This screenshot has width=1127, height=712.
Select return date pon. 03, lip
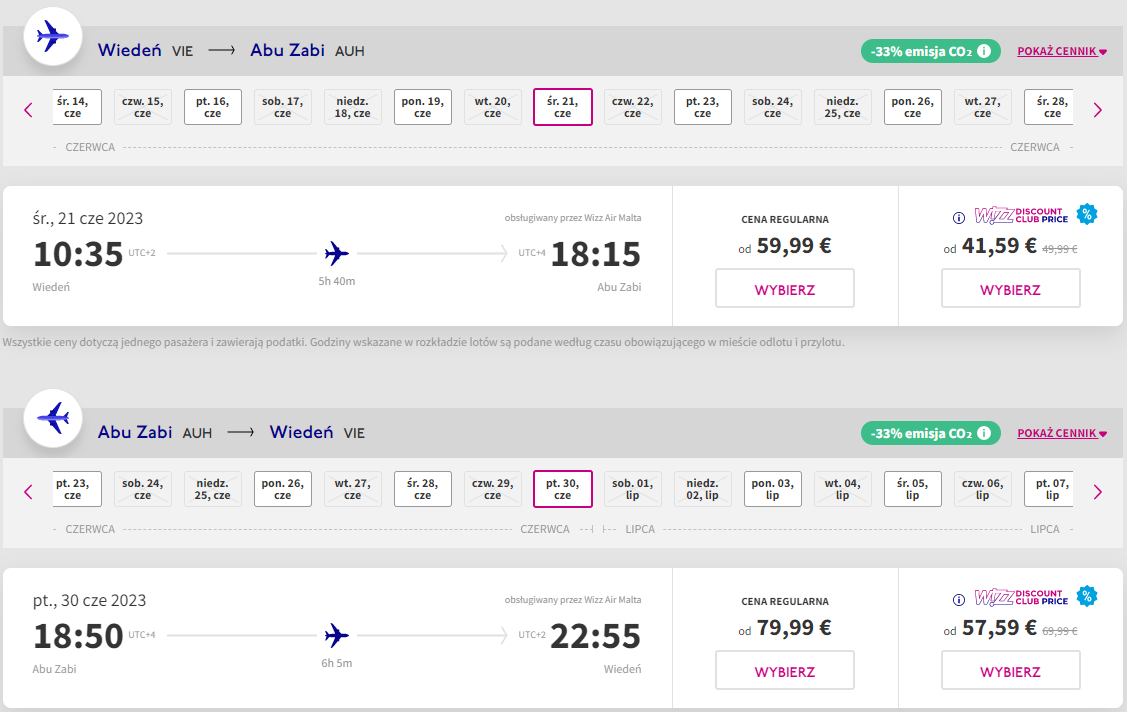click(773, 489)
